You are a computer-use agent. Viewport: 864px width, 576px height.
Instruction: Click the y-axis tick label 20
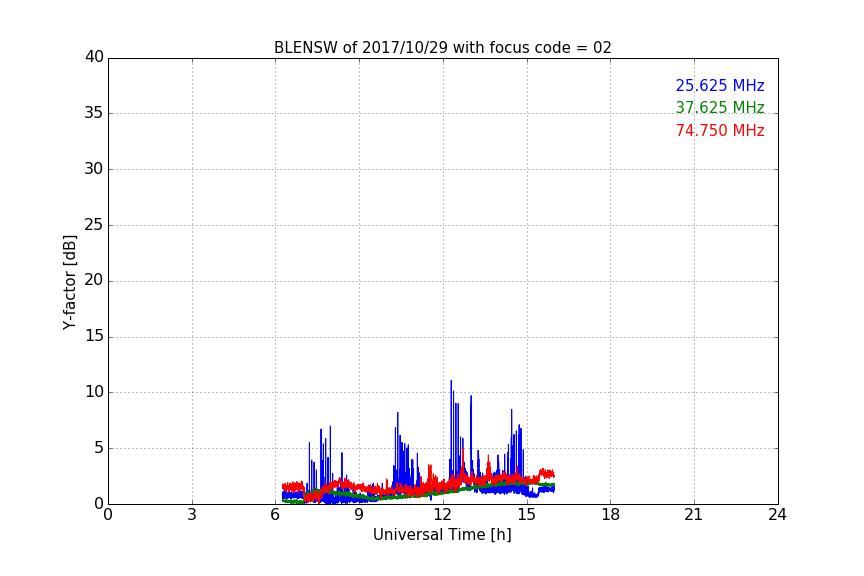(x=94, y=281)
